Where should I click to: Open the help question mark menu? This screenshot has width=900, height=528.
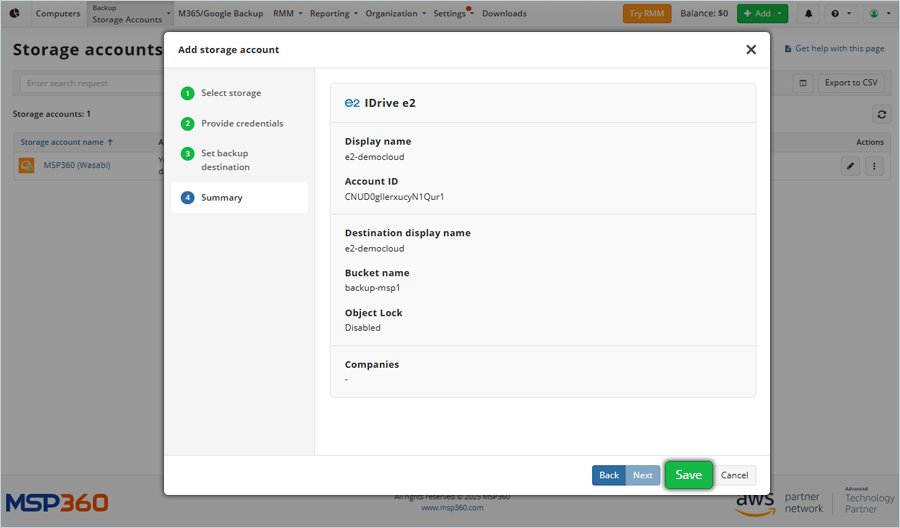point(839,14)
